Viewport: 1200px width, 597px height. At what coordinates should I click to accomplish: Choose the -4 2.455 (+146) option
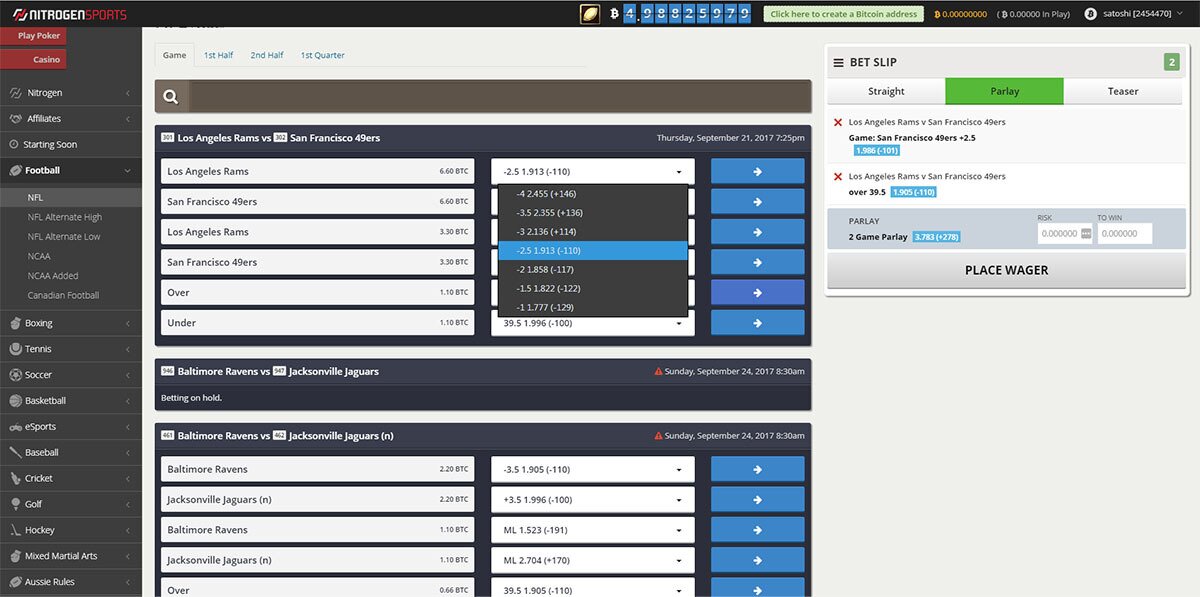593,194
